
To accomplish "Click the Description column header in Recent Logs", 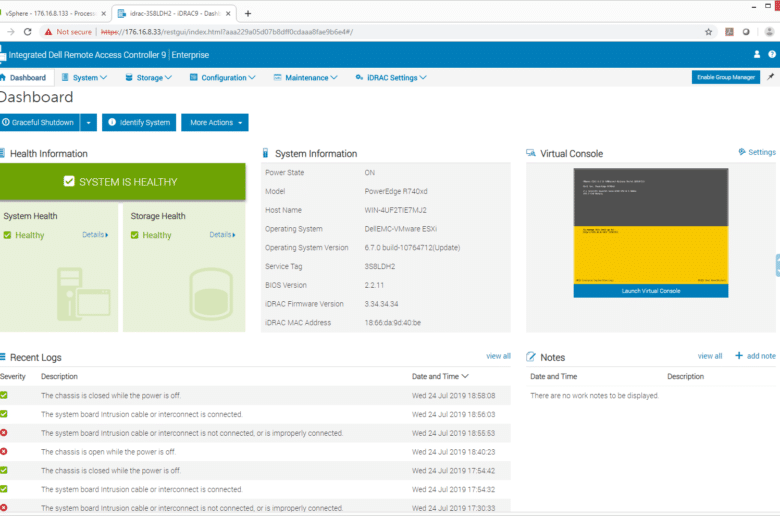I will 59,376.
